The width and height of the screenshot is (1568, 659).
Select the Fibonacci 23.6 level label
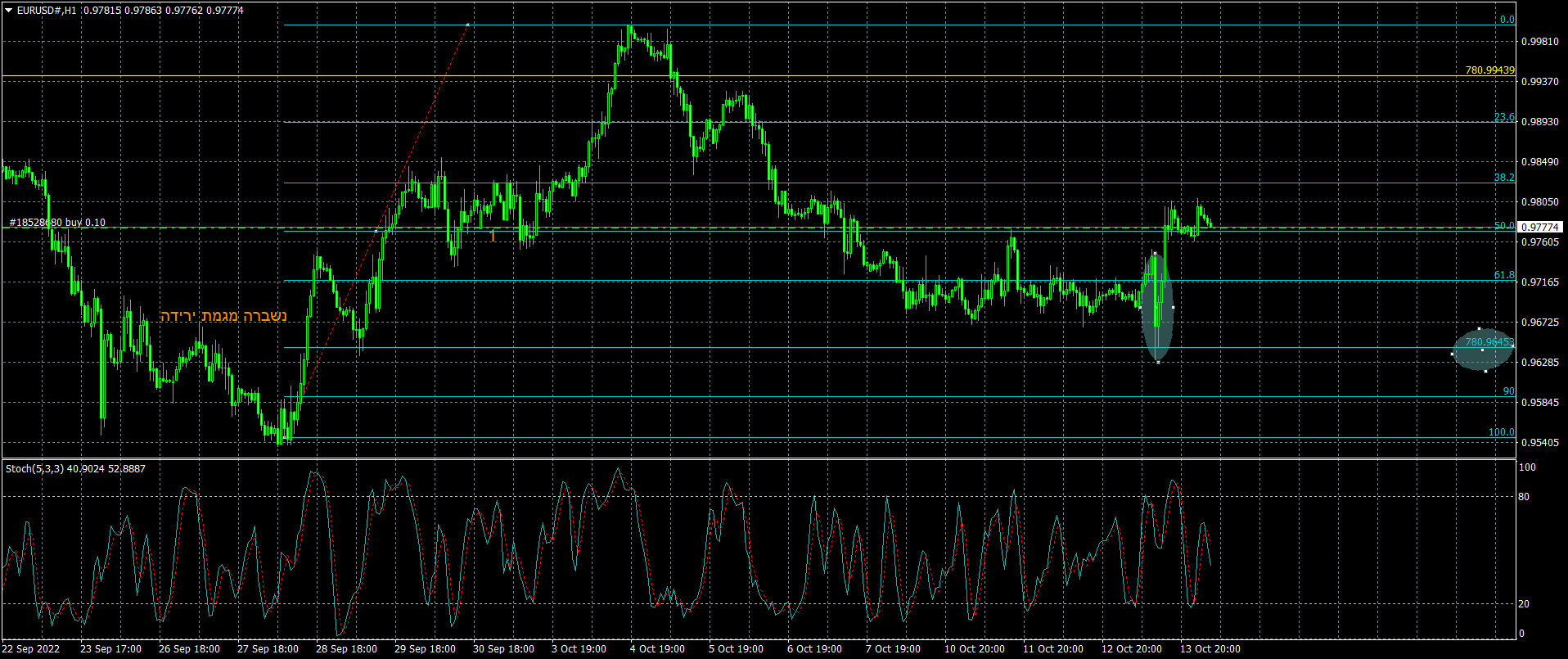tap(1504, 117)
